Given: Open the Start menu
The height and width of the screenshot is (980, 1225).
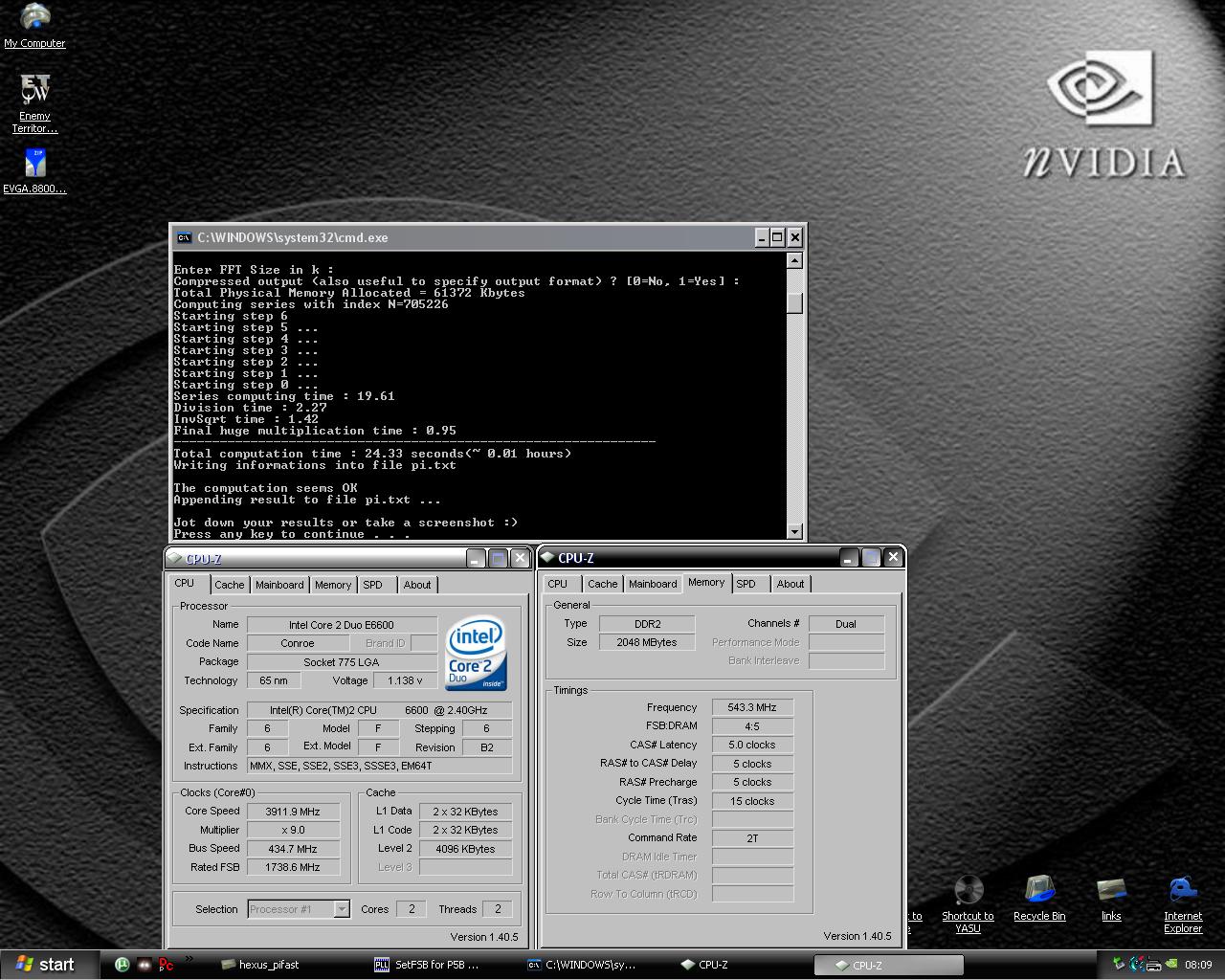Looking at the screenshot, I should (50, 965).
